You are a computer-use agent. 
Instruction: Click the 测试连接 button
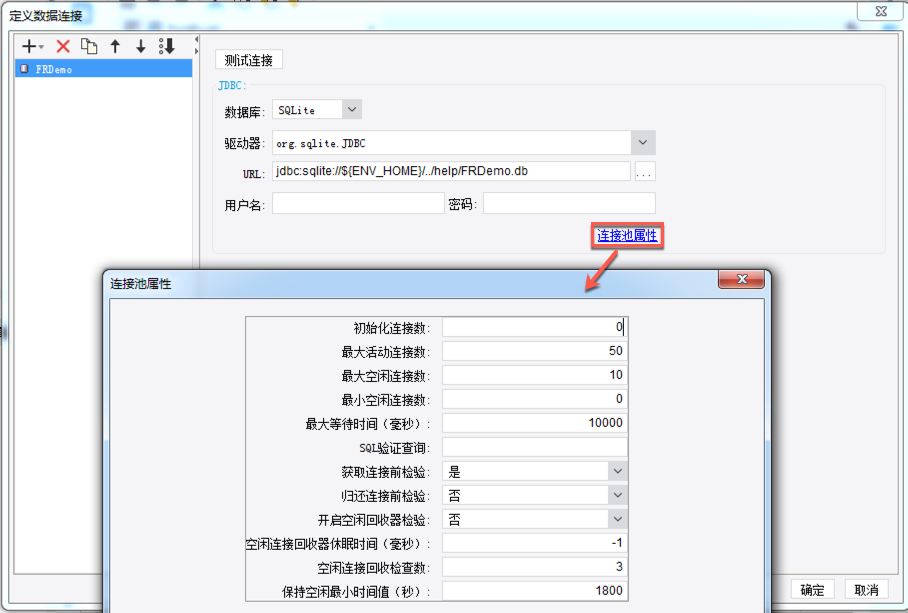249,60
